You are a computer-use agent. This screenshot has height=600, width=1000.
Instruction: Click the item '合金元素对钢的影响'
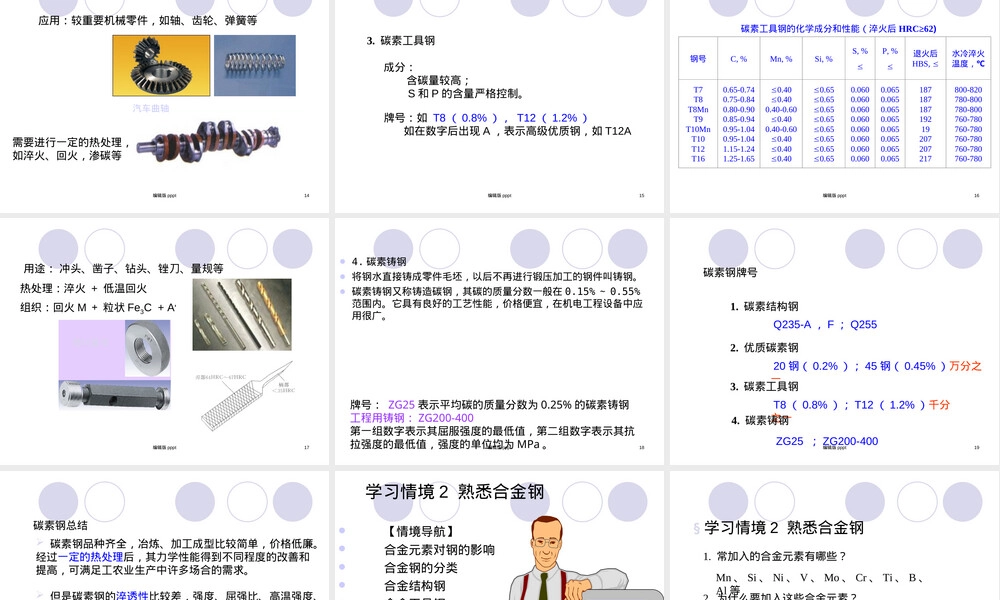439,550
